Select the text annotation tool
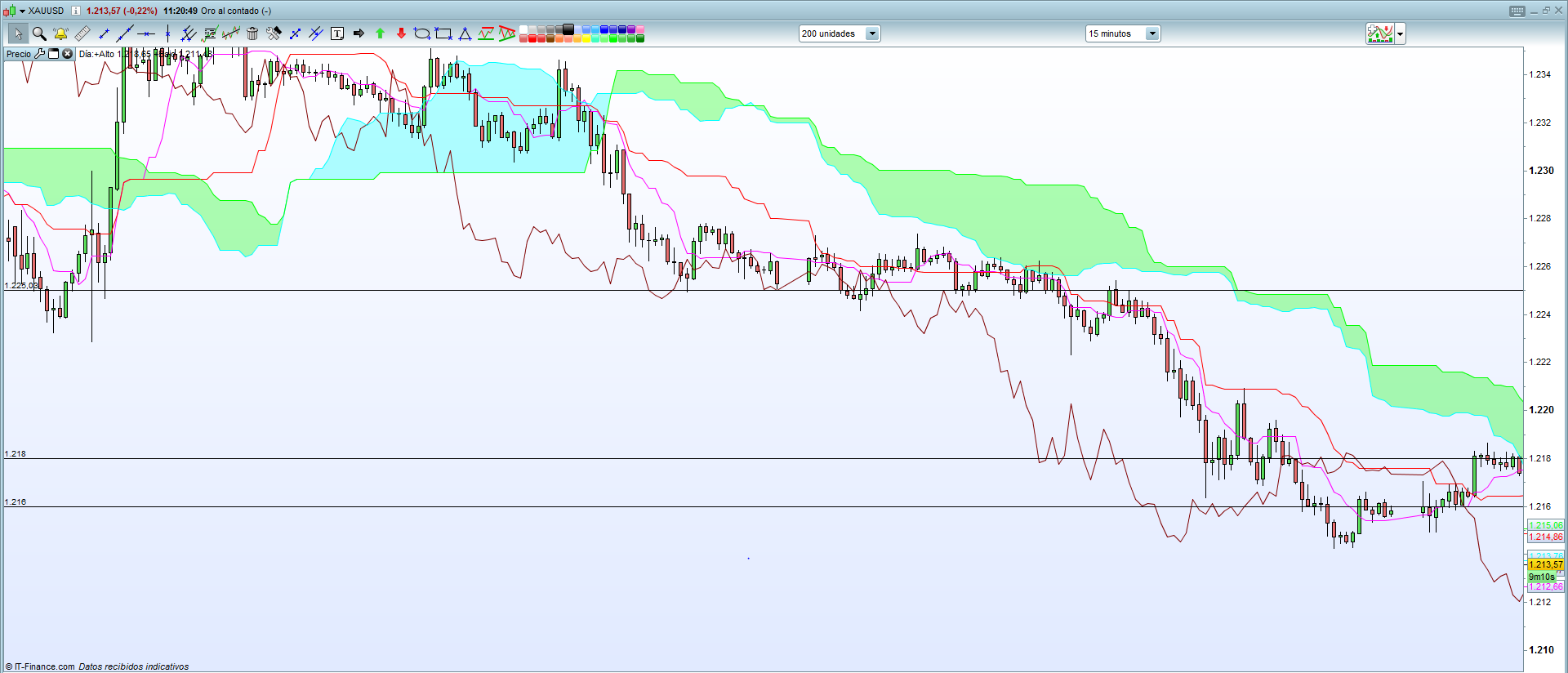 pyautogui.click(x=337, y=33)
